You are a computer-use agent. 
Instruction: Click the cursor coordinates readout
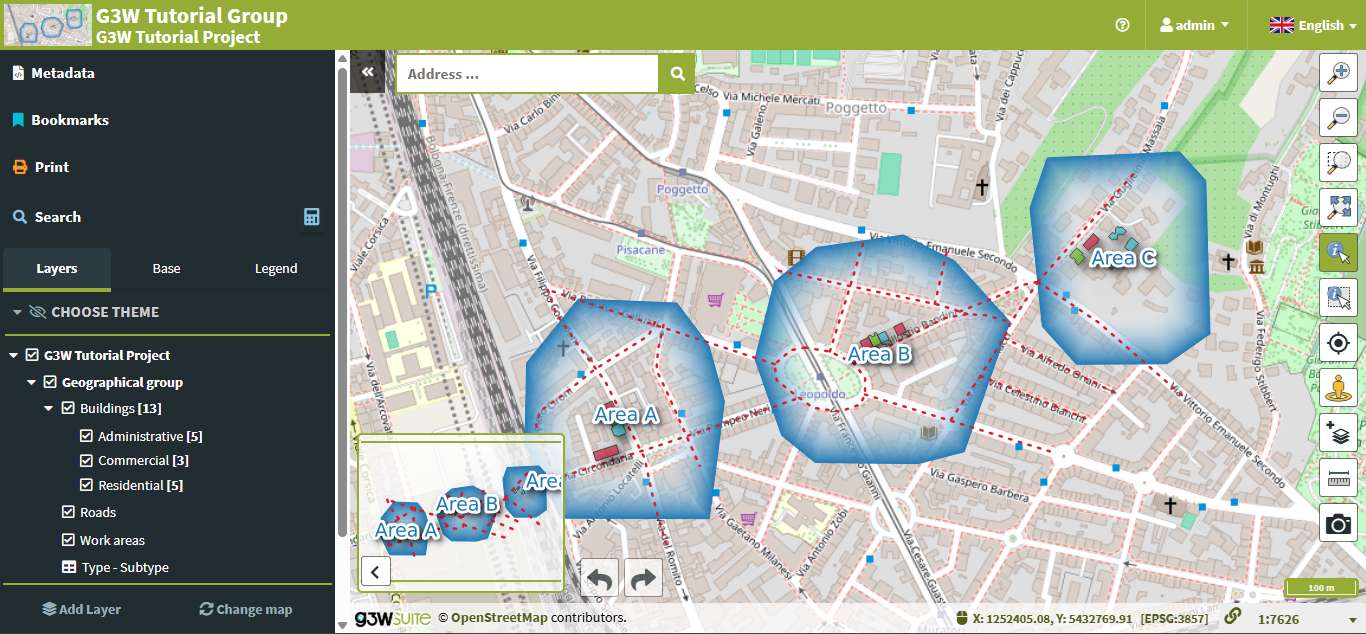1052,619
